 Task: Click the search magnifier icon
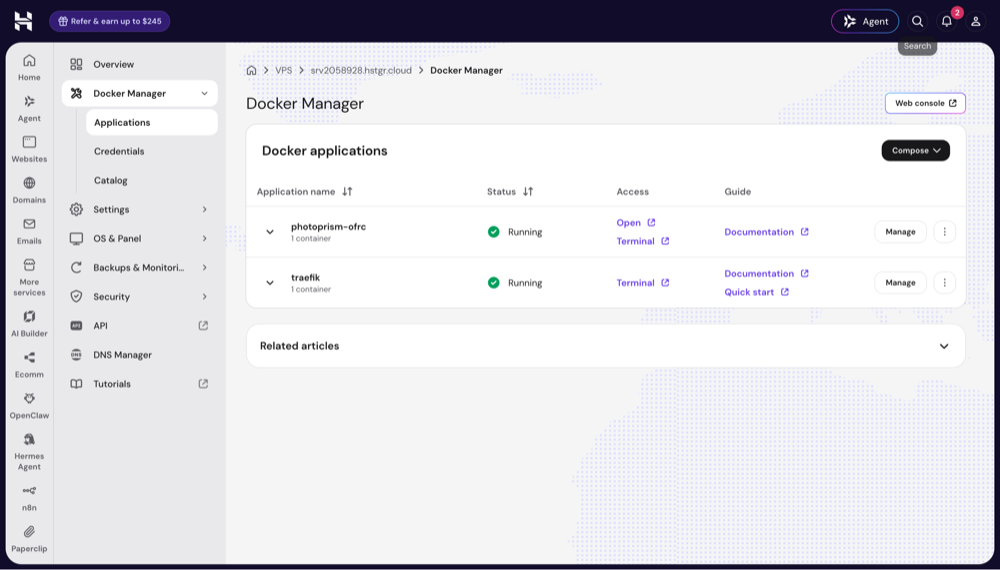click(x=917, y=21)
